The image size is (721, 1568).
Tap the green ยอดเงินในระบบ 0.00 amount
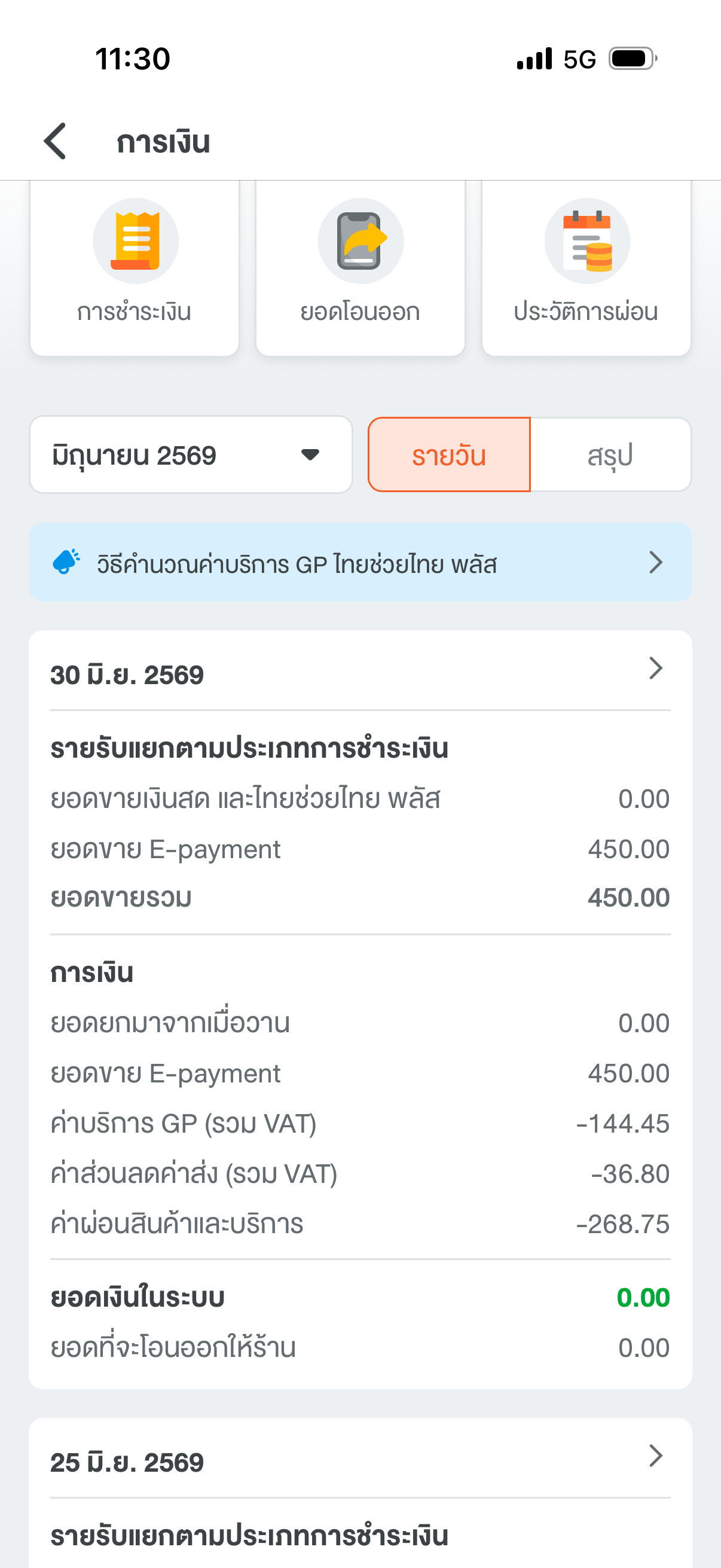point(643,1298)
